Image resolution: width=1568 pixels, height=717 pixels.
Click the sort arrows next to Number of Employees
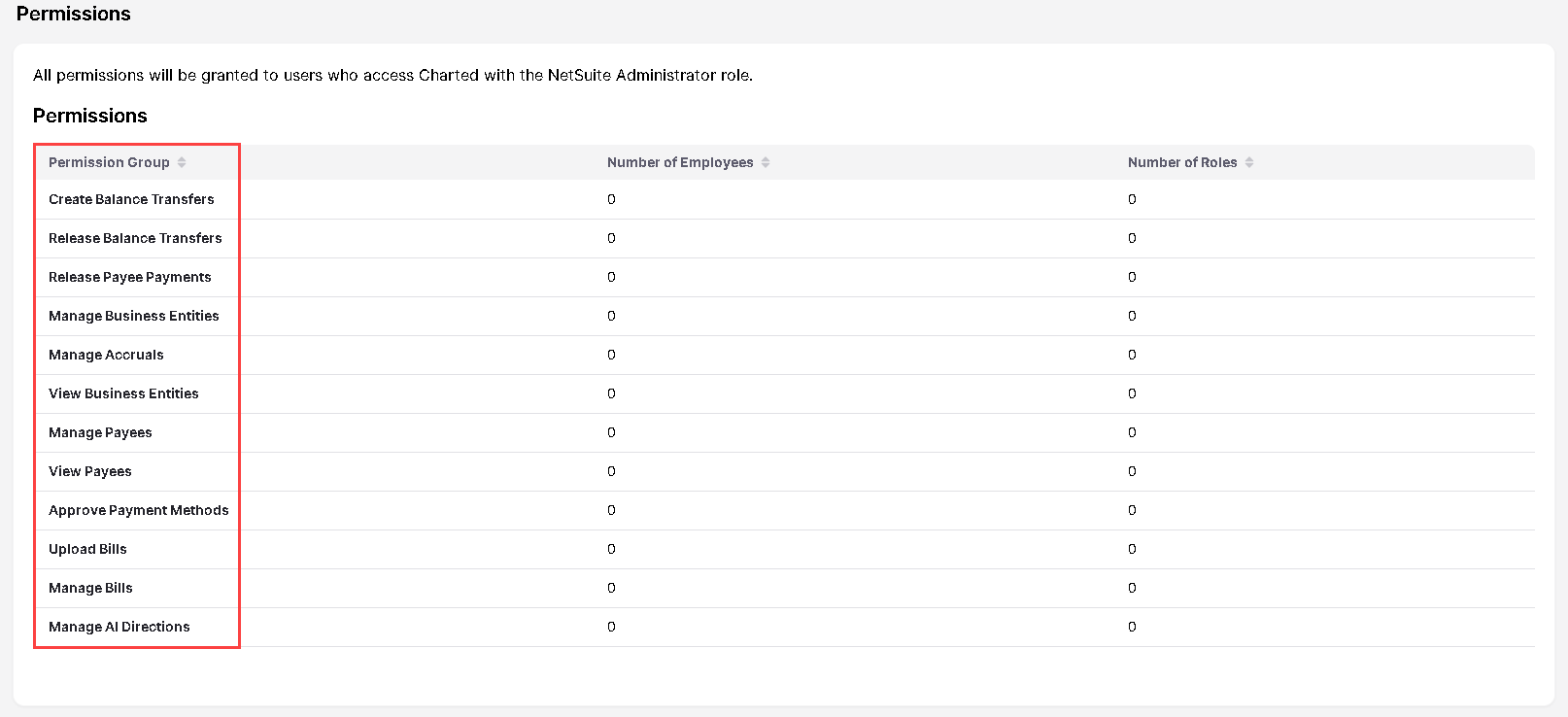tap(766, 162)
